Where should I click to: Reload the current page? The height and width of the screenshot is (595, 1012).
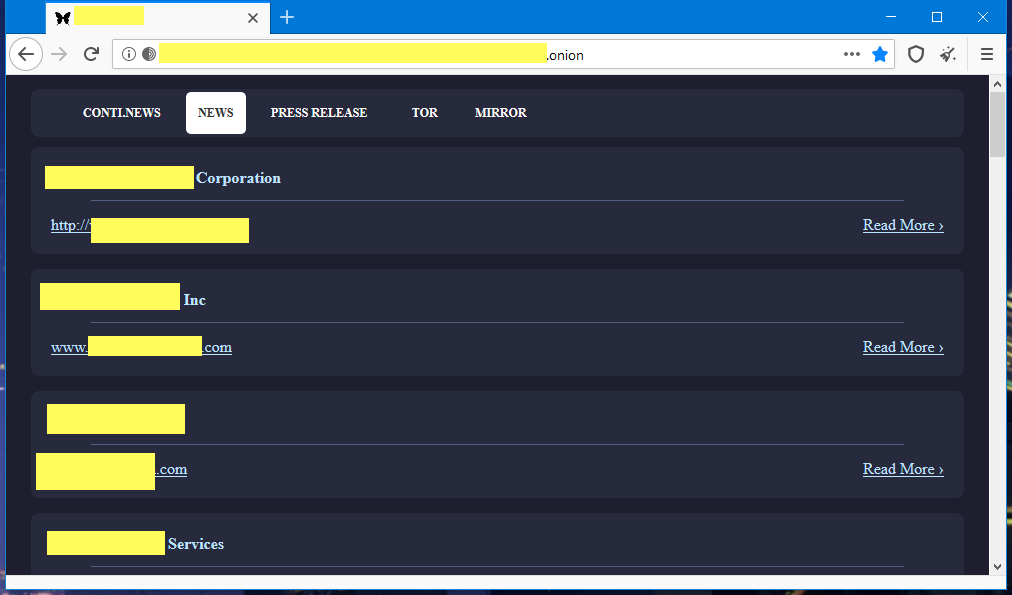pos(91,55)
